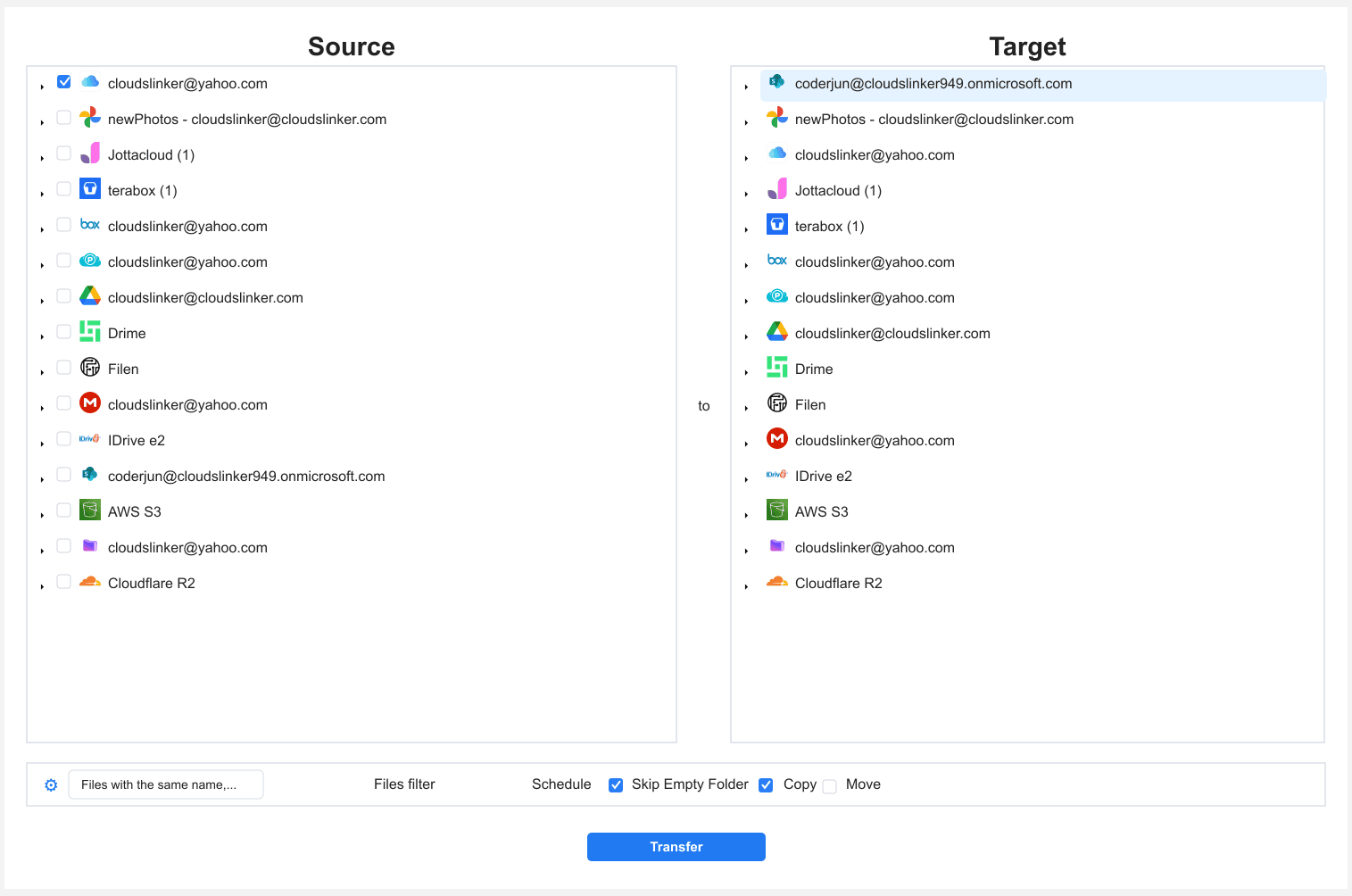Image resolution: width=1352 pixels, height=896 pixels.
Task: Click the Source 'Source' heading text
Action: coord(352,46)
